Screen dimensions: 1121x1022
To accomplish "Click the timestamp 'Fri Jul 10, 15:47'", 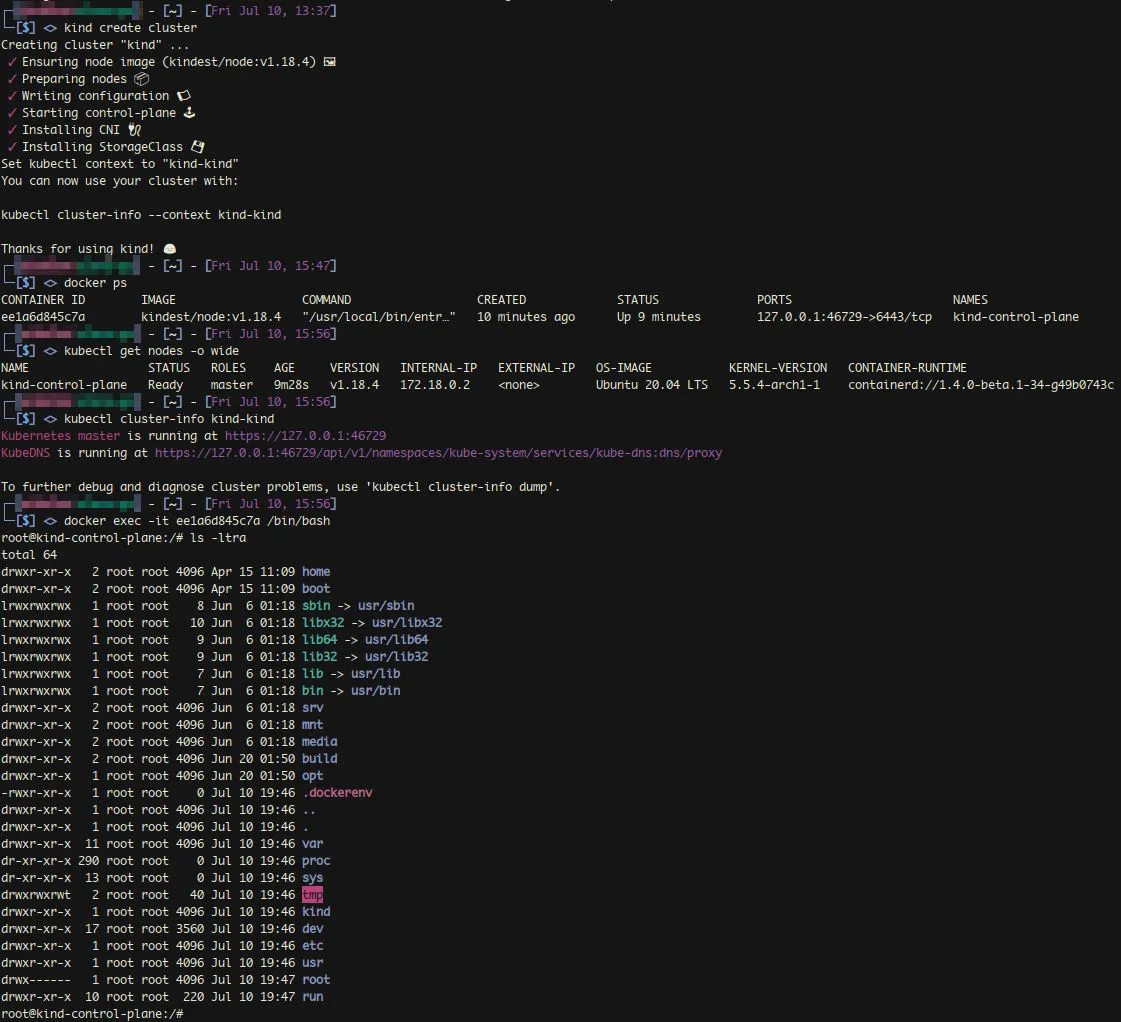I will [x=270, y=266].
